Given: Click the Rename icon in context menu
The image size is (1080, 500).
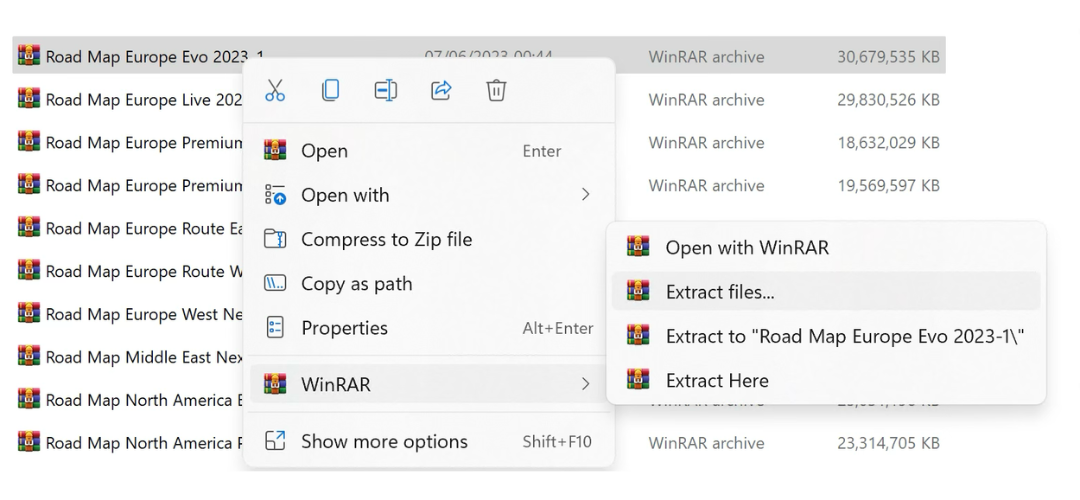Looking at the screenshot, I should (385, 91).
